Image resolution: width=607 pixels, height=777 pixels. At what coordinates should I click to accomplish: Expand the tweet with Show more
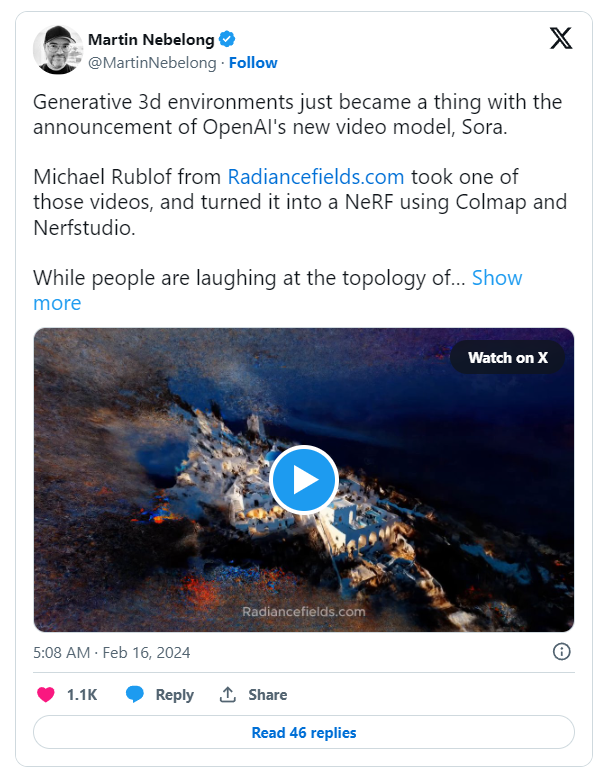click(496, 278)
